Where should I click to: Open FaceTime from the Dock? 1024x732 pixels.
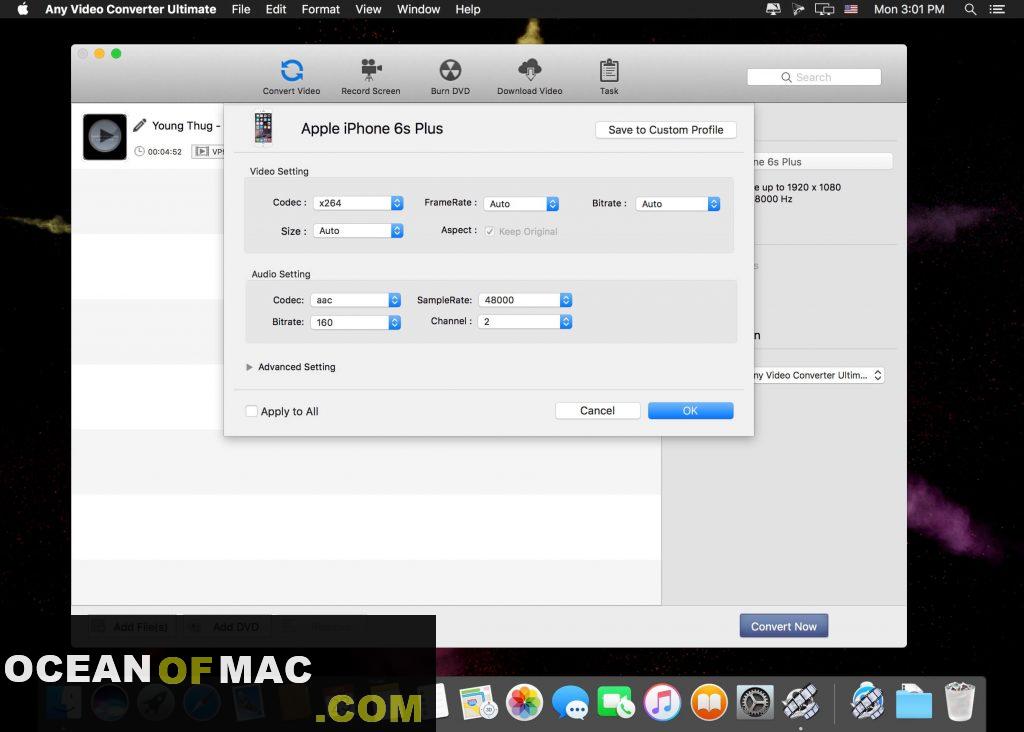click(x=615, y=703)
